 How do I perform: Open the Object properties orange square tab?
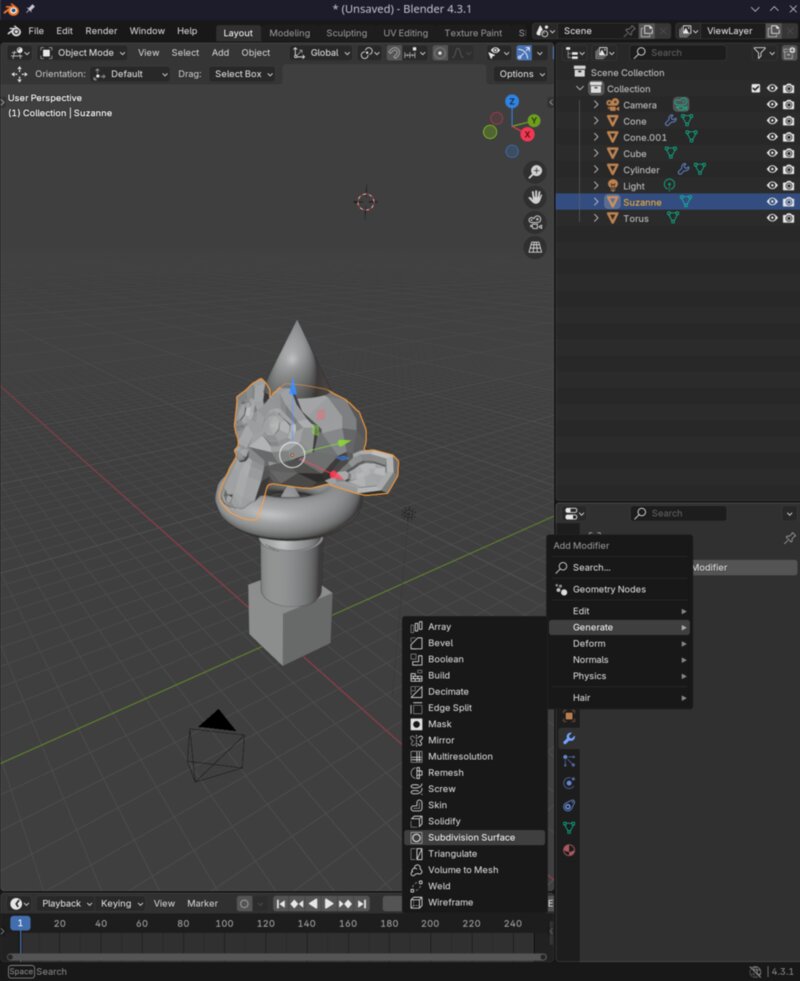[x=569, y=716]
